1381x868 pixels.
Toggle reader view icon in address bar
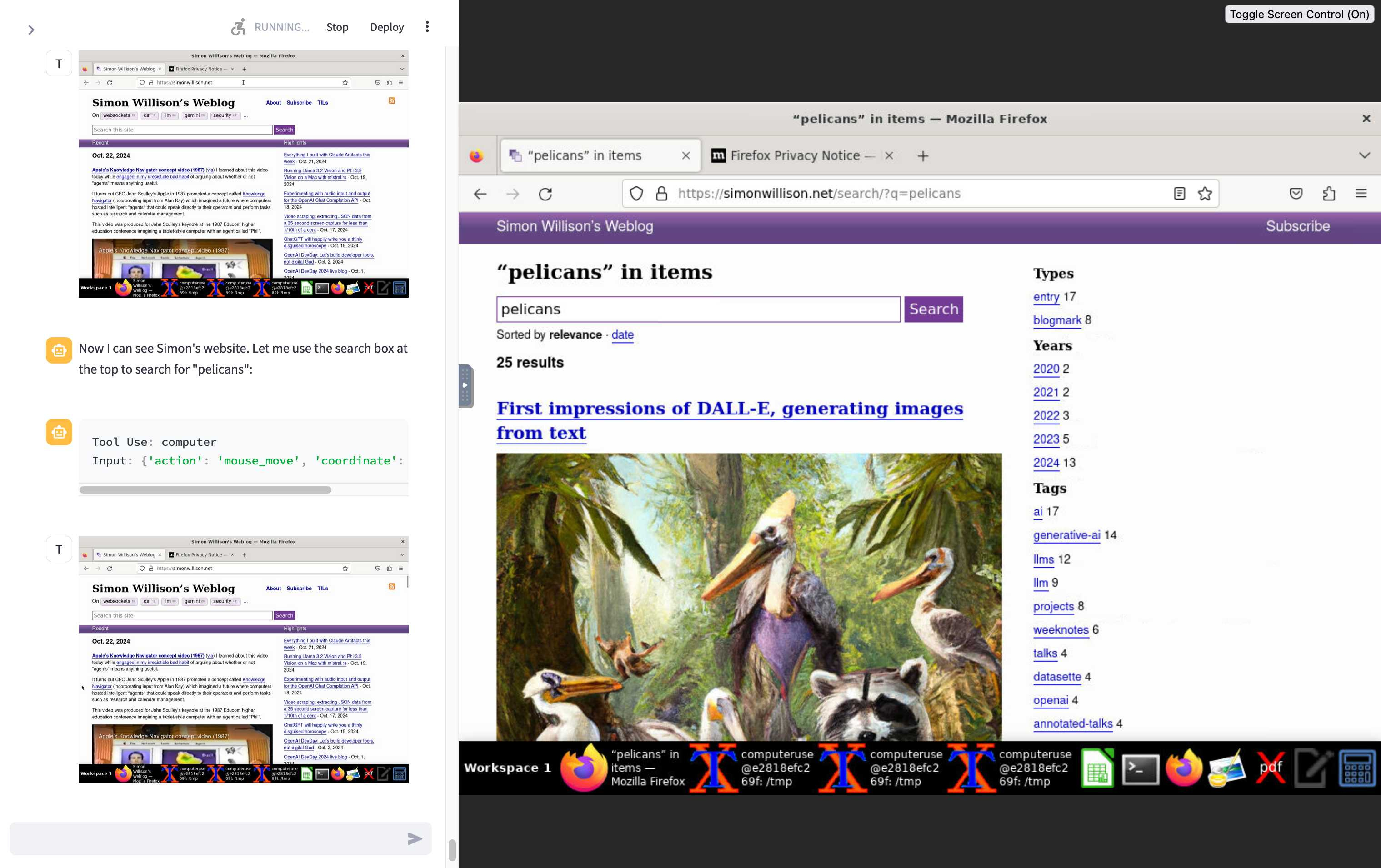(x=1179, y=194)
